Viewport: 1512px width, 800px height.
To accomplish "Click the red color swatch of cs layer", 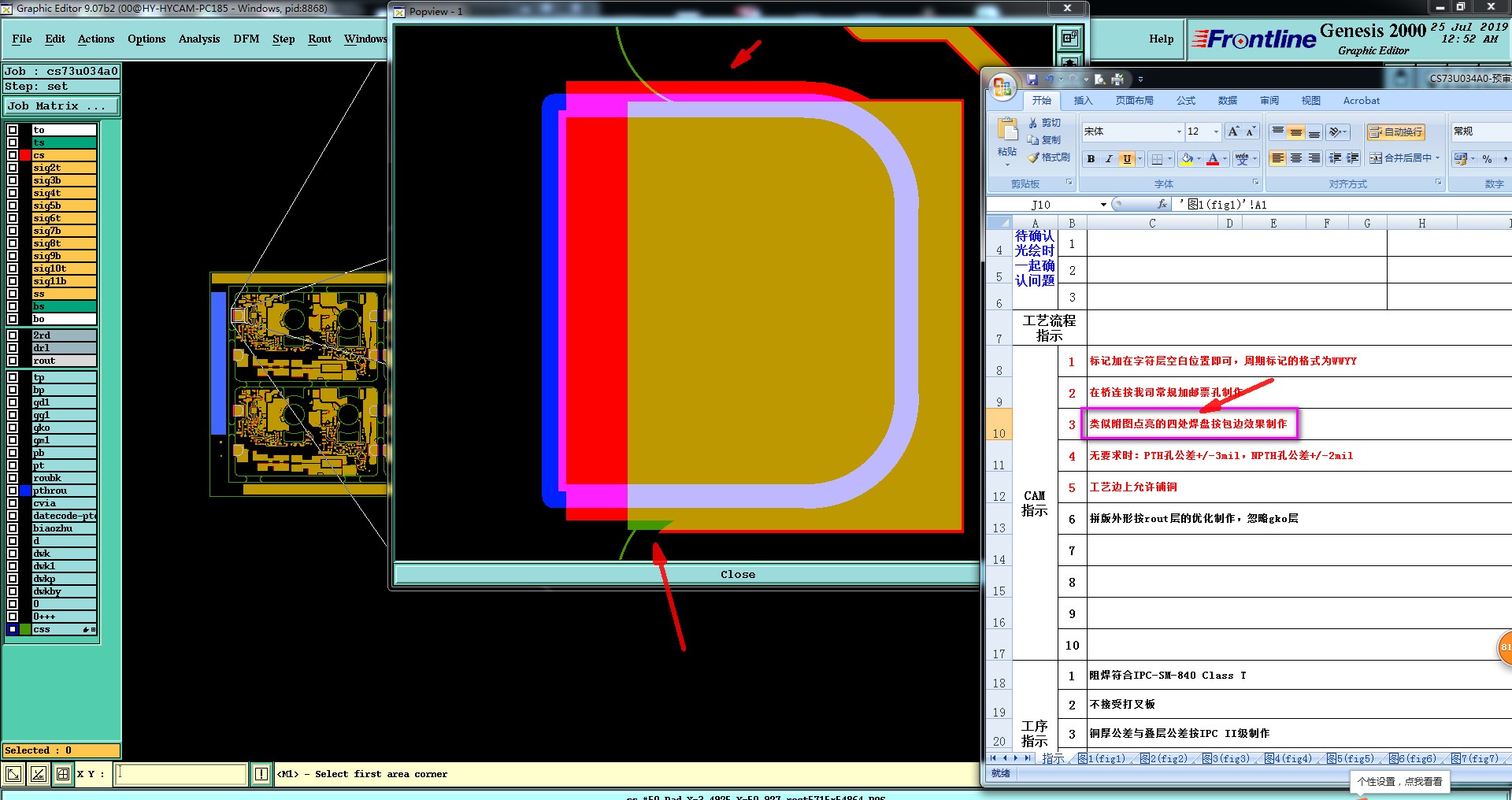I will pyautogui.click(x=25, y=155).
